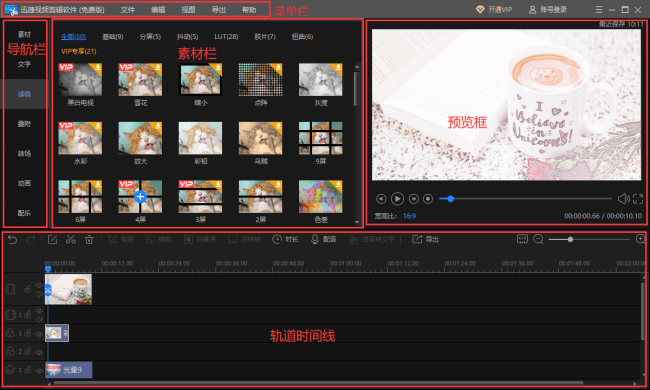Open the clip edit pencil tool
This screenshot has height=390, width=650.
52,240
